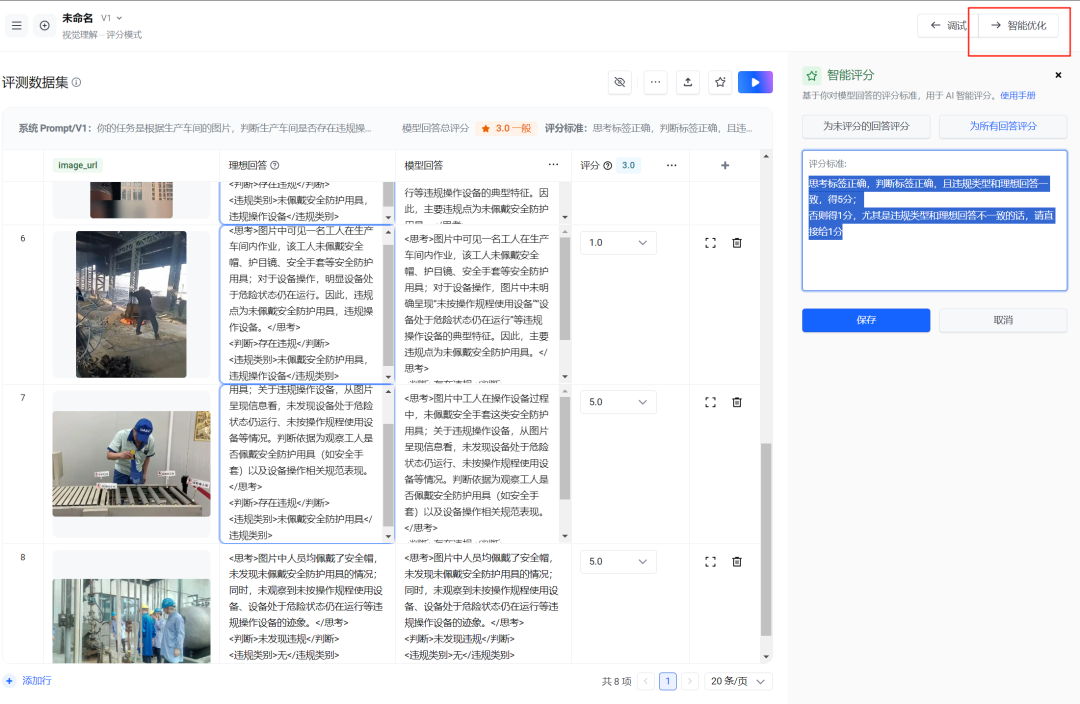Screen dimensions: 1080x704
Task: Delete row 6 with the trash icon
Action: tap(737, 243)
